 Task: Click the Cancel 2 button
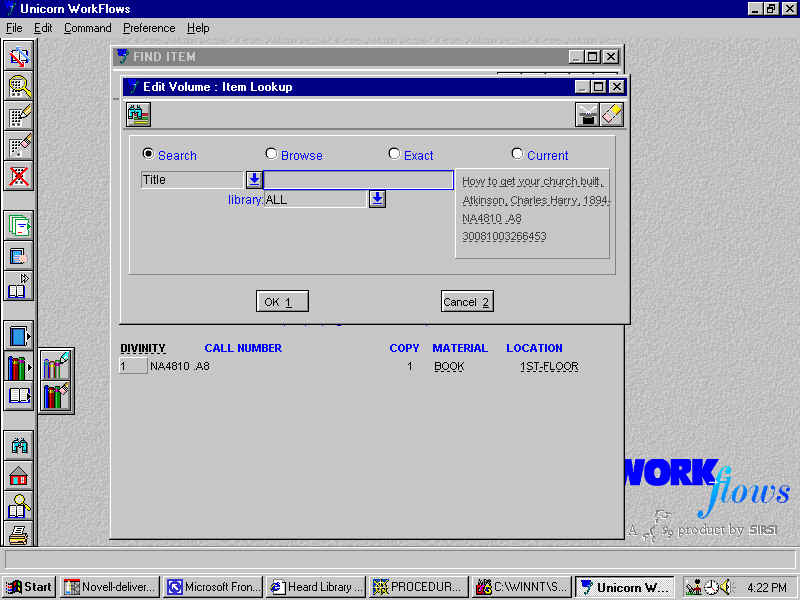click(467, 302)
